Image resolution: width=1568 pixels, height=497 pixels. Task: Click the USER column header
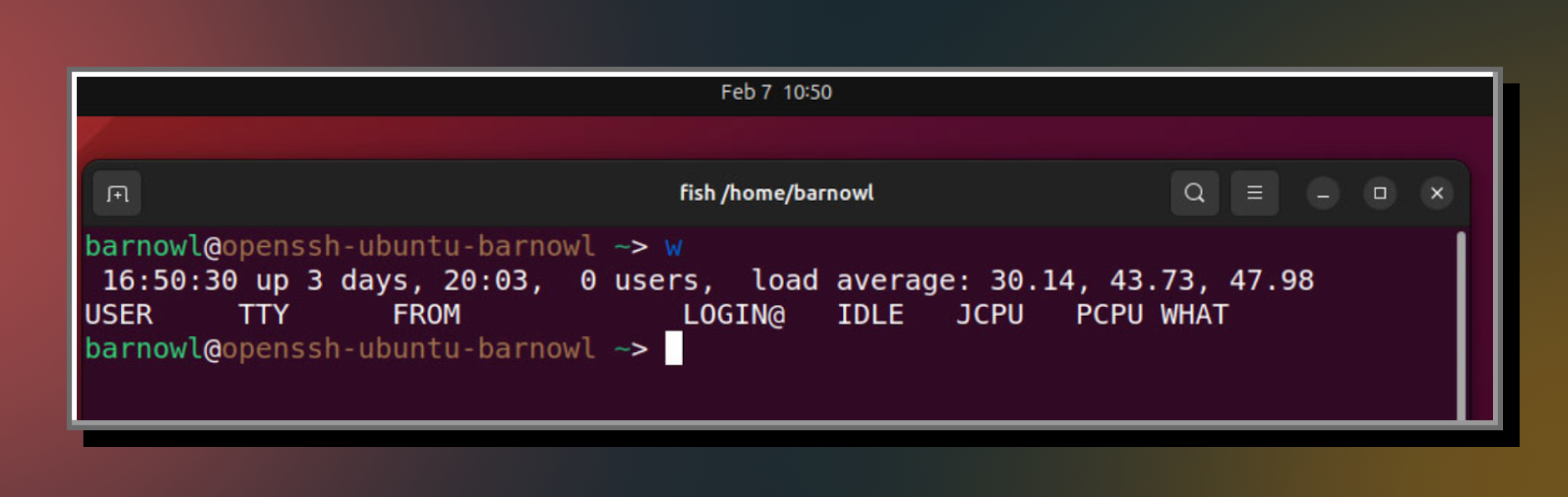click(x=118, y=315)
